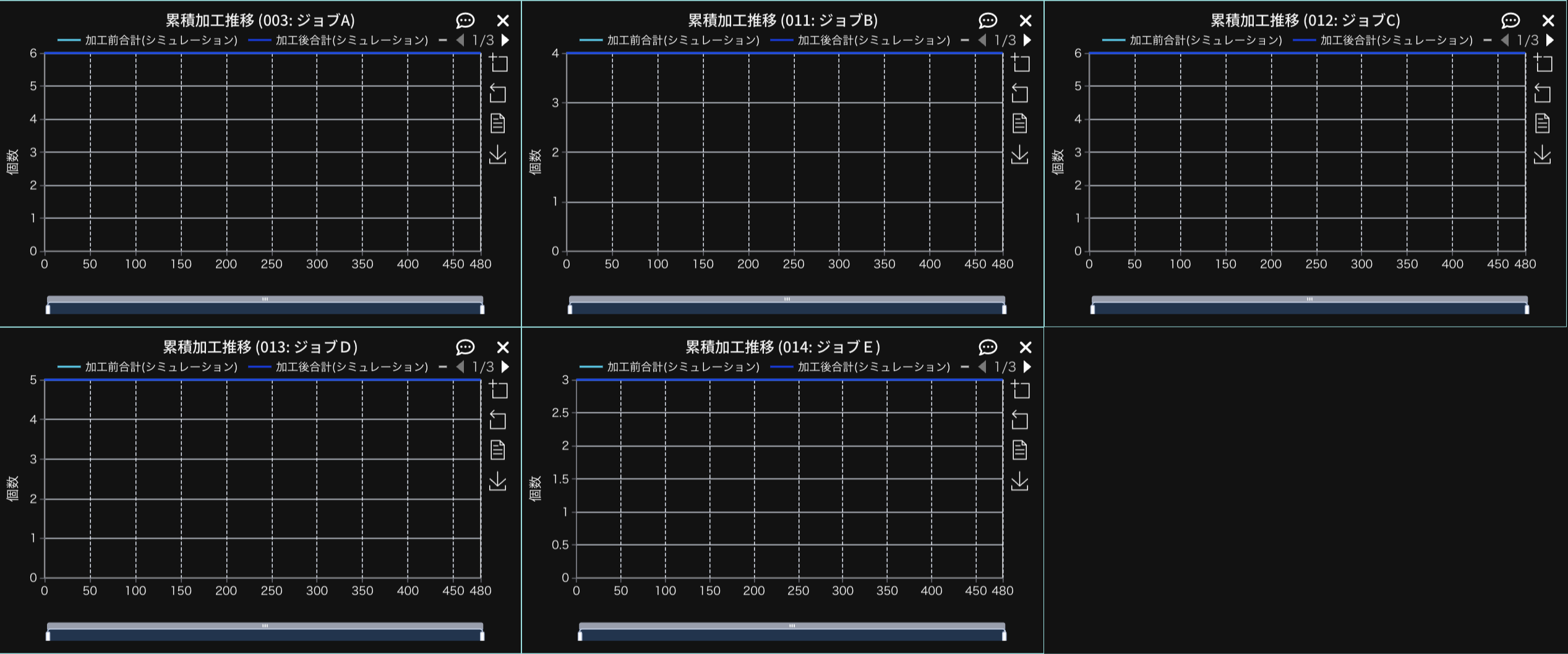Viewport: 1568px width, 654px height.
Task: Open data view icon on Job D chart
Action: coord(498,450)
